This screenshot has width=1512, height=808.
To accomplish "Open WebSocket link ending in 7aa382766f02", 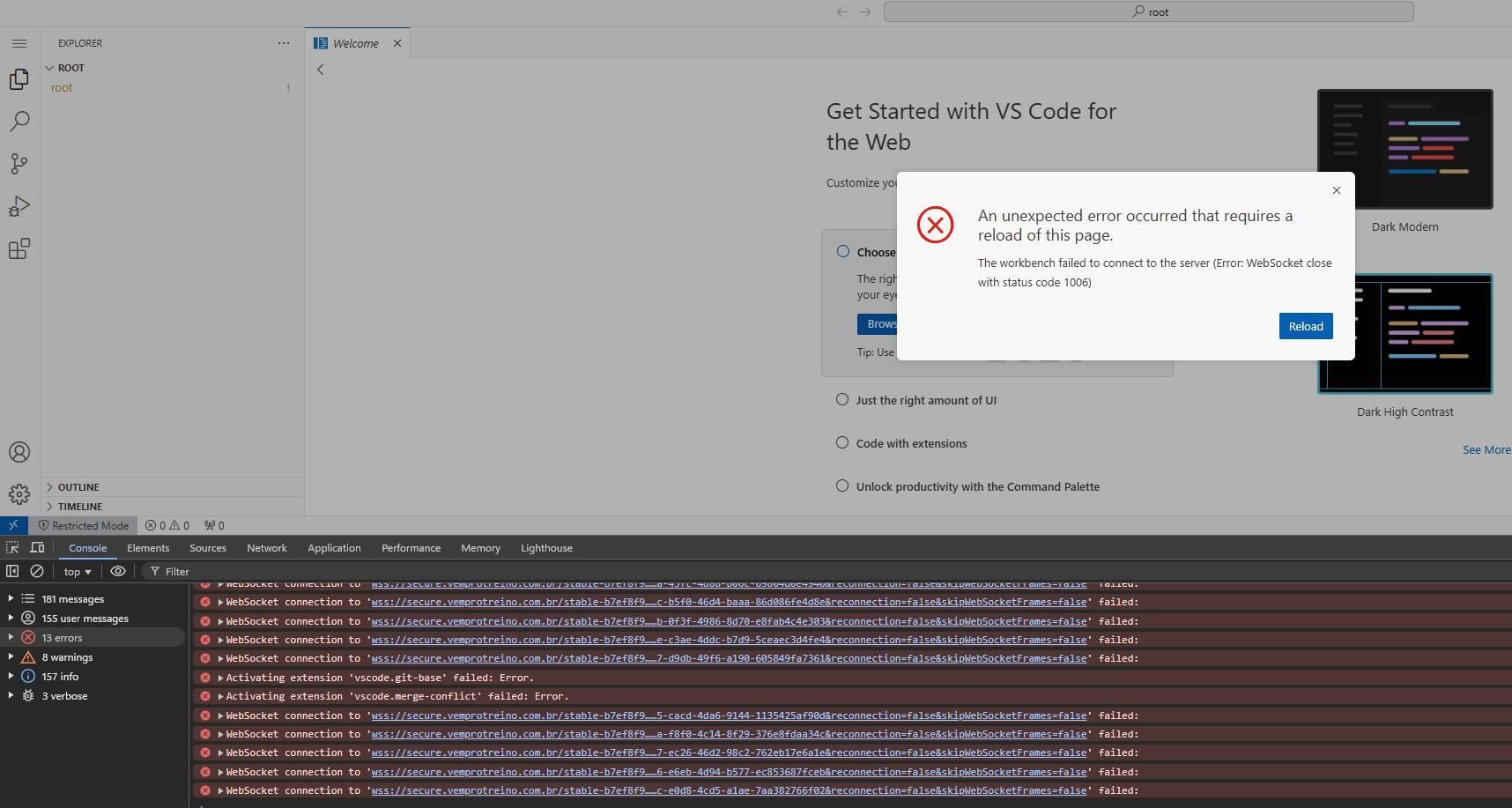I will coord(729,790).
